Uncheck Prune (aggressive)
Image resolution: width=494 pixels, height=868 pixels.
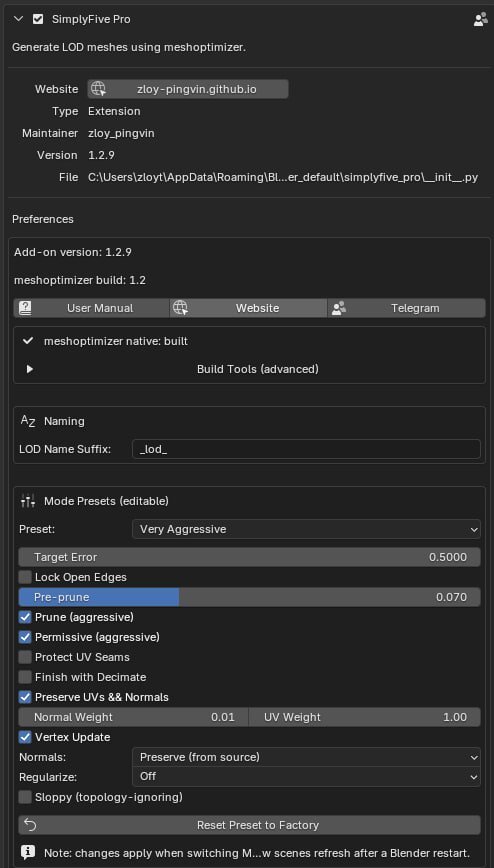pyautogui.click(x=25, y=617)
